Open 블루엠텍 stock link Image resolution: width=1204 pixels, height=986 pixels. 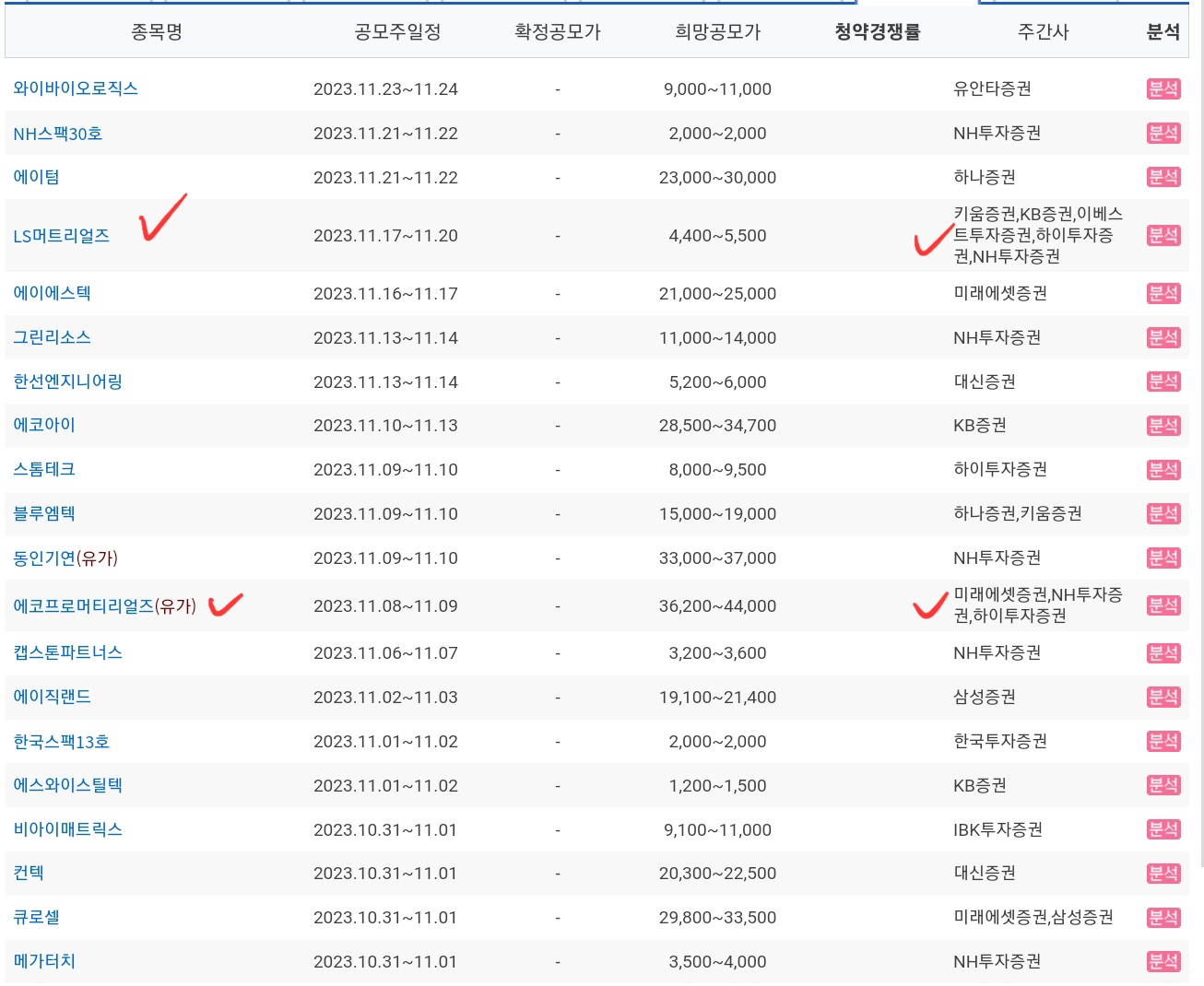click(44, 513)
